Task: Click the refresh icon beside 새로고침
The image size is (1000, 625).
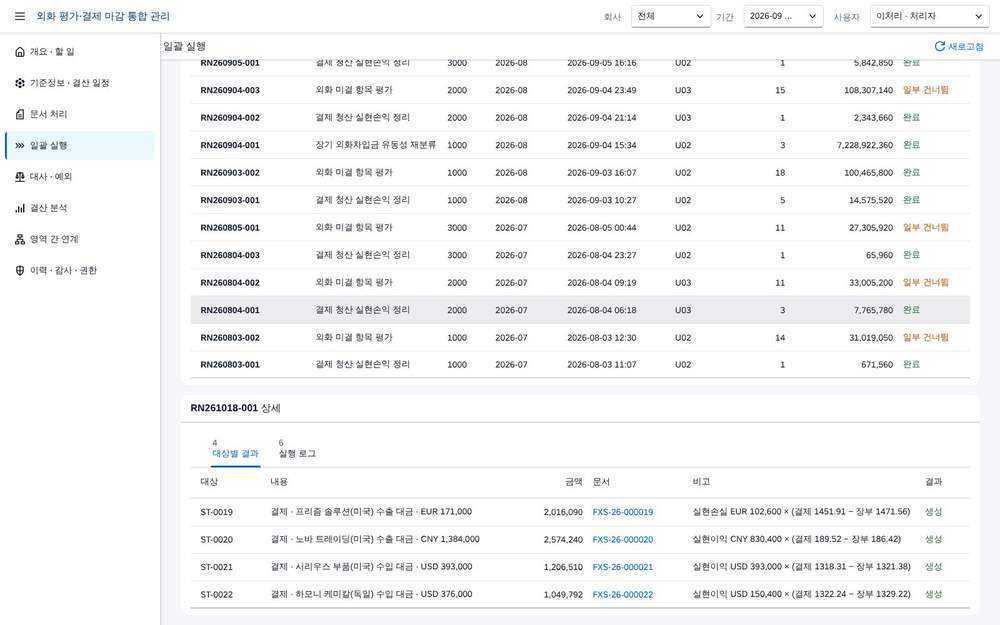Action: (x=939, y=46)
